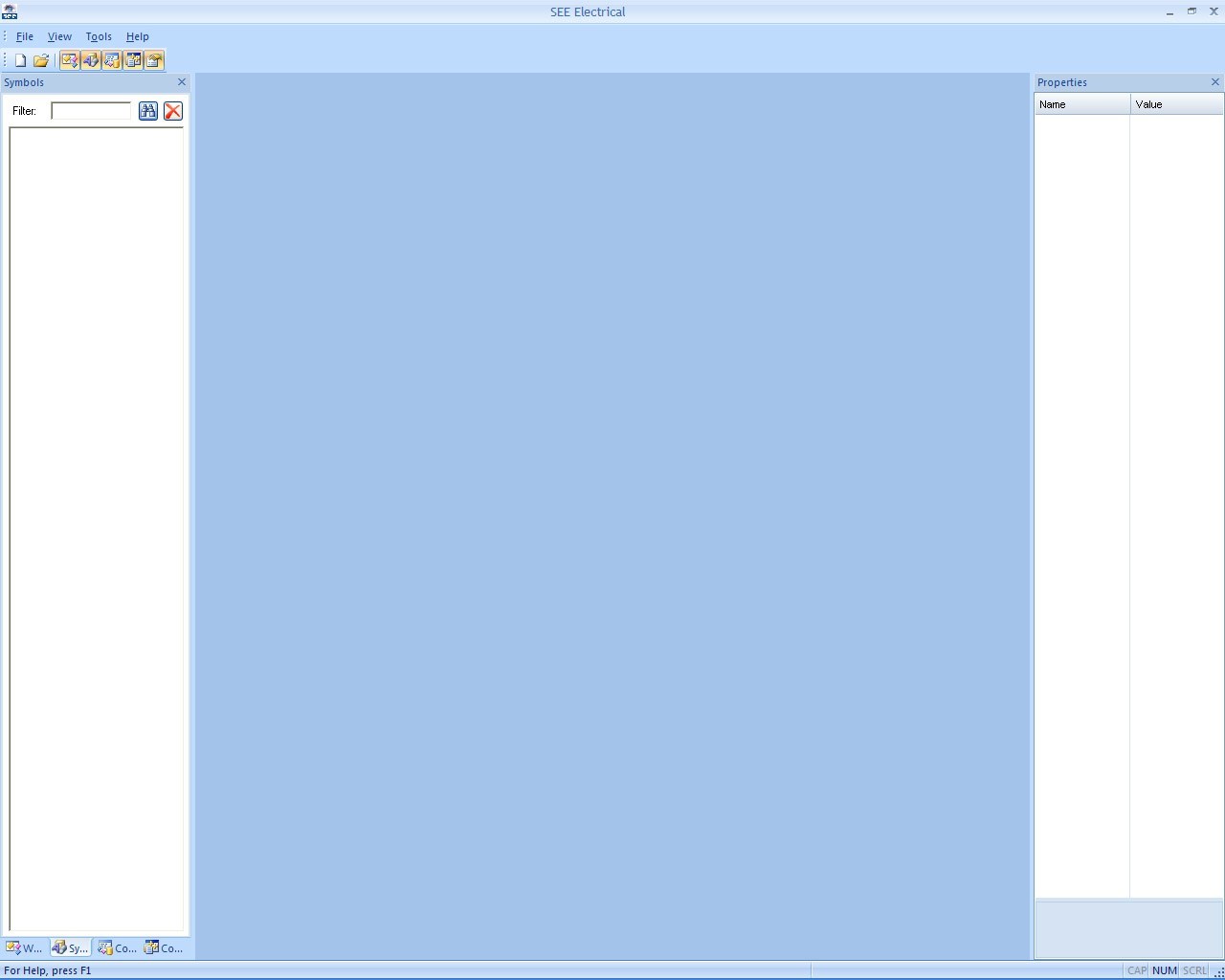Toggle the Properties pane toolbar button

[x=153, y=60]
